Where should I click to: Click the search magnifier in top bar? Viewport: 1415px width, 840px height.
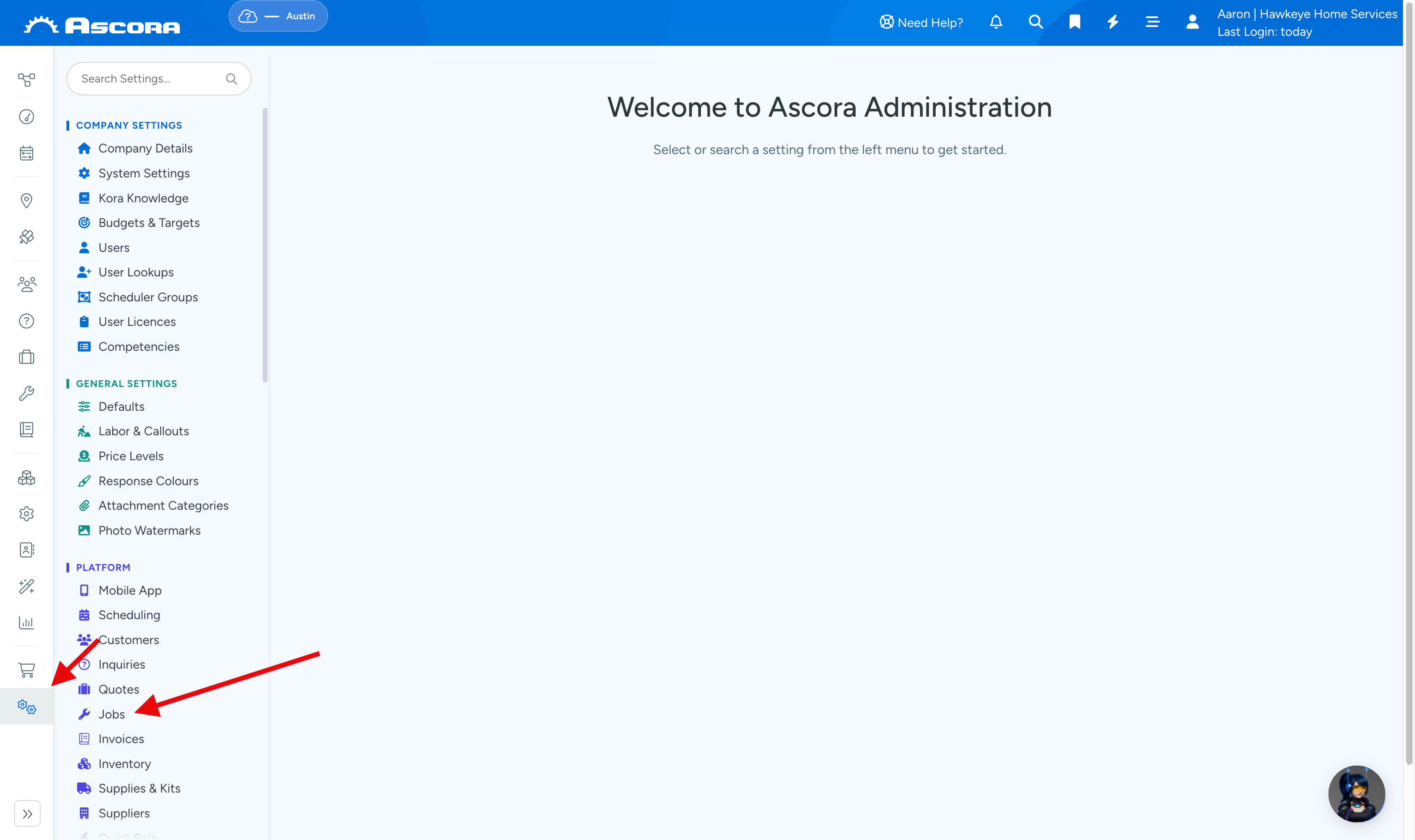tap(1035, 22)
